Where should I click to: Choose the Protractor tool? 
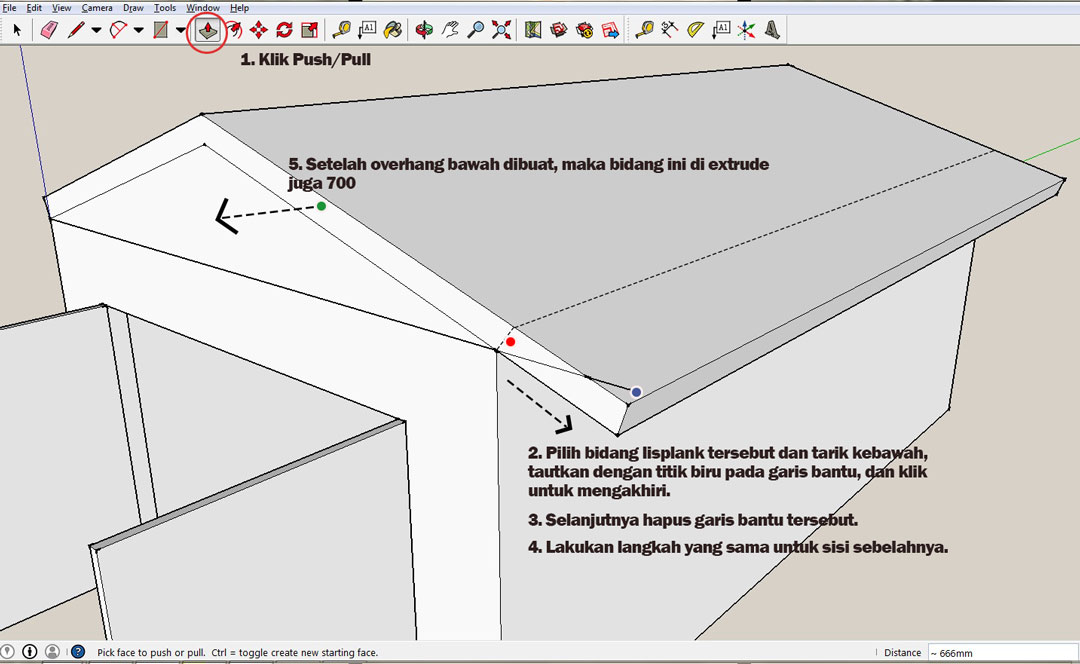pyautogui.click(x=696, y=30)
